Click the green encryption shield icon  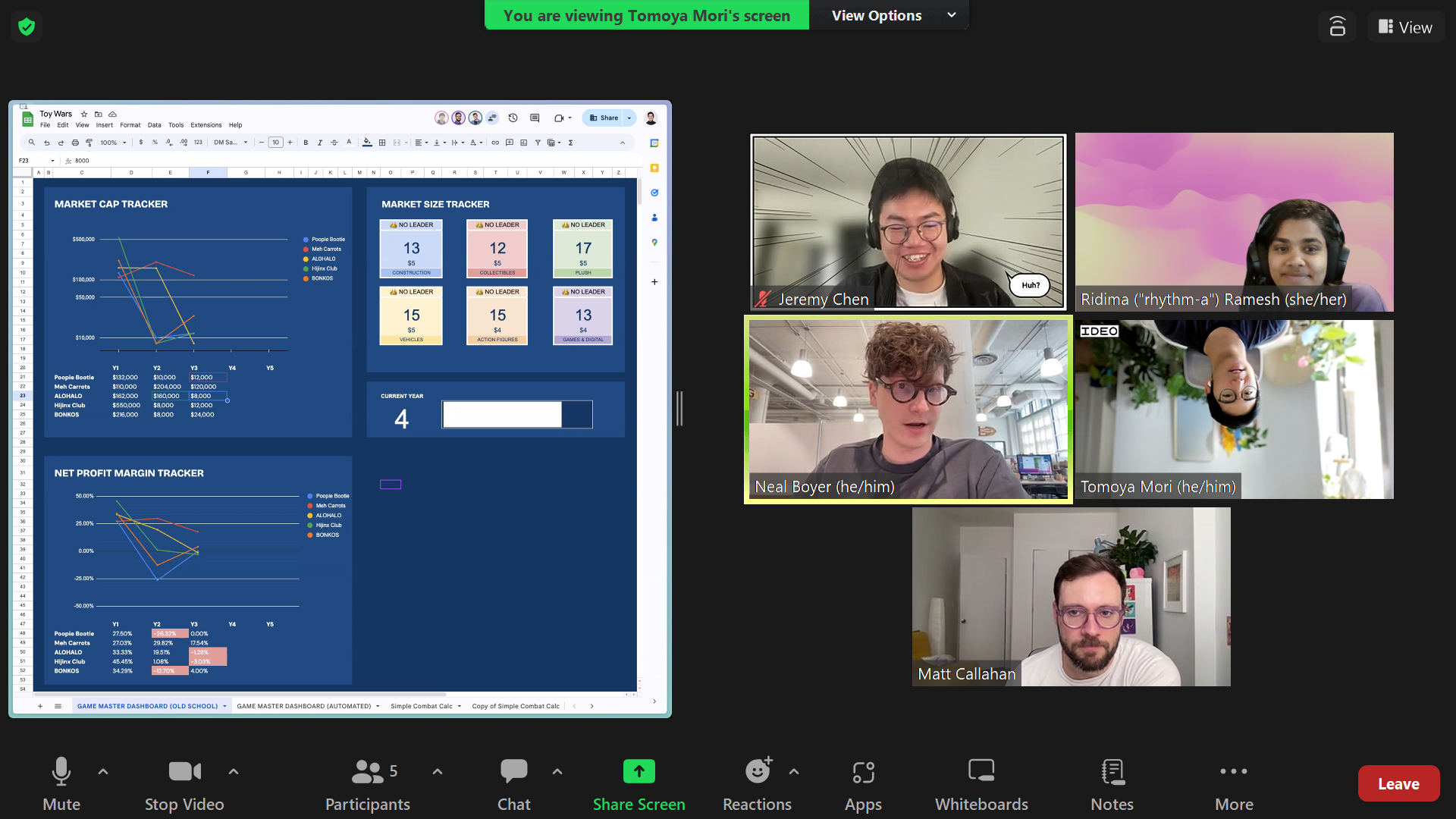27,27
